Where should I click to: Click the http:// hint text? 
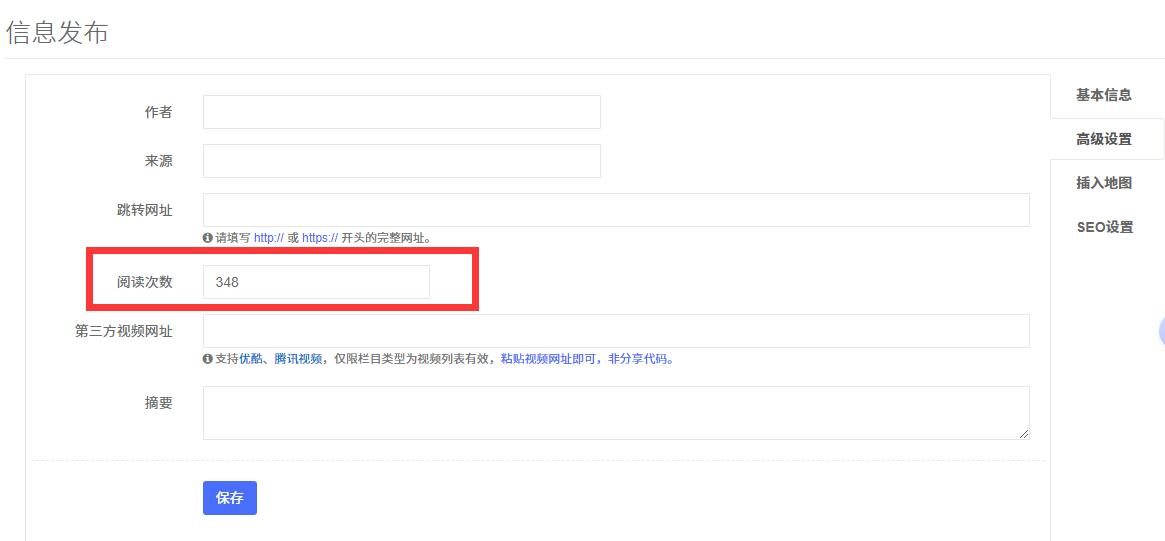(x=268, y=239)
